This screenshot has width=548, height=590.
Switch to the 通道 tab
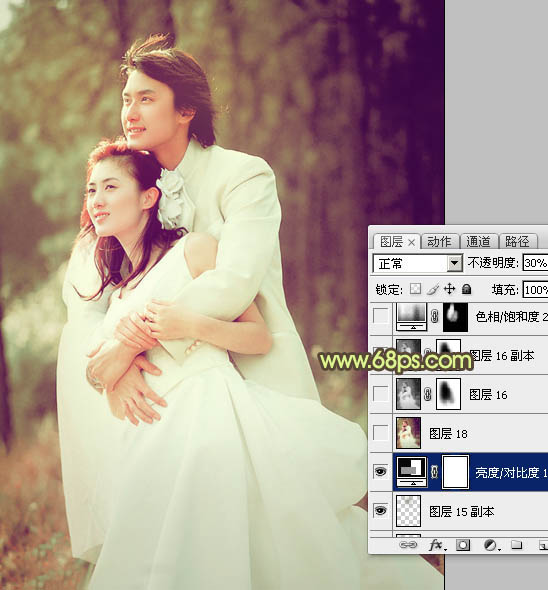tap(479, 241)
